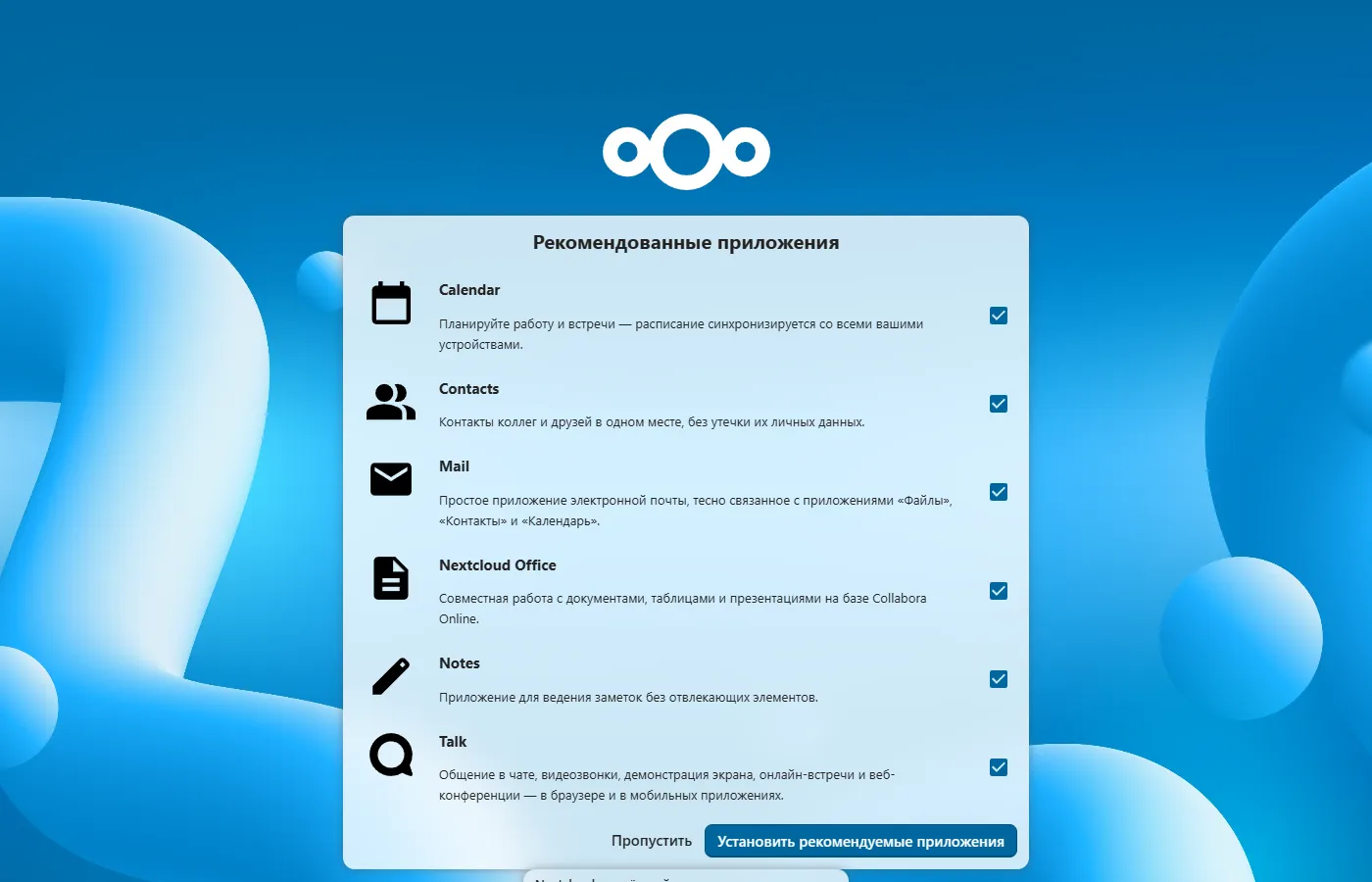Click the Nextcloud logo at top

686,152
